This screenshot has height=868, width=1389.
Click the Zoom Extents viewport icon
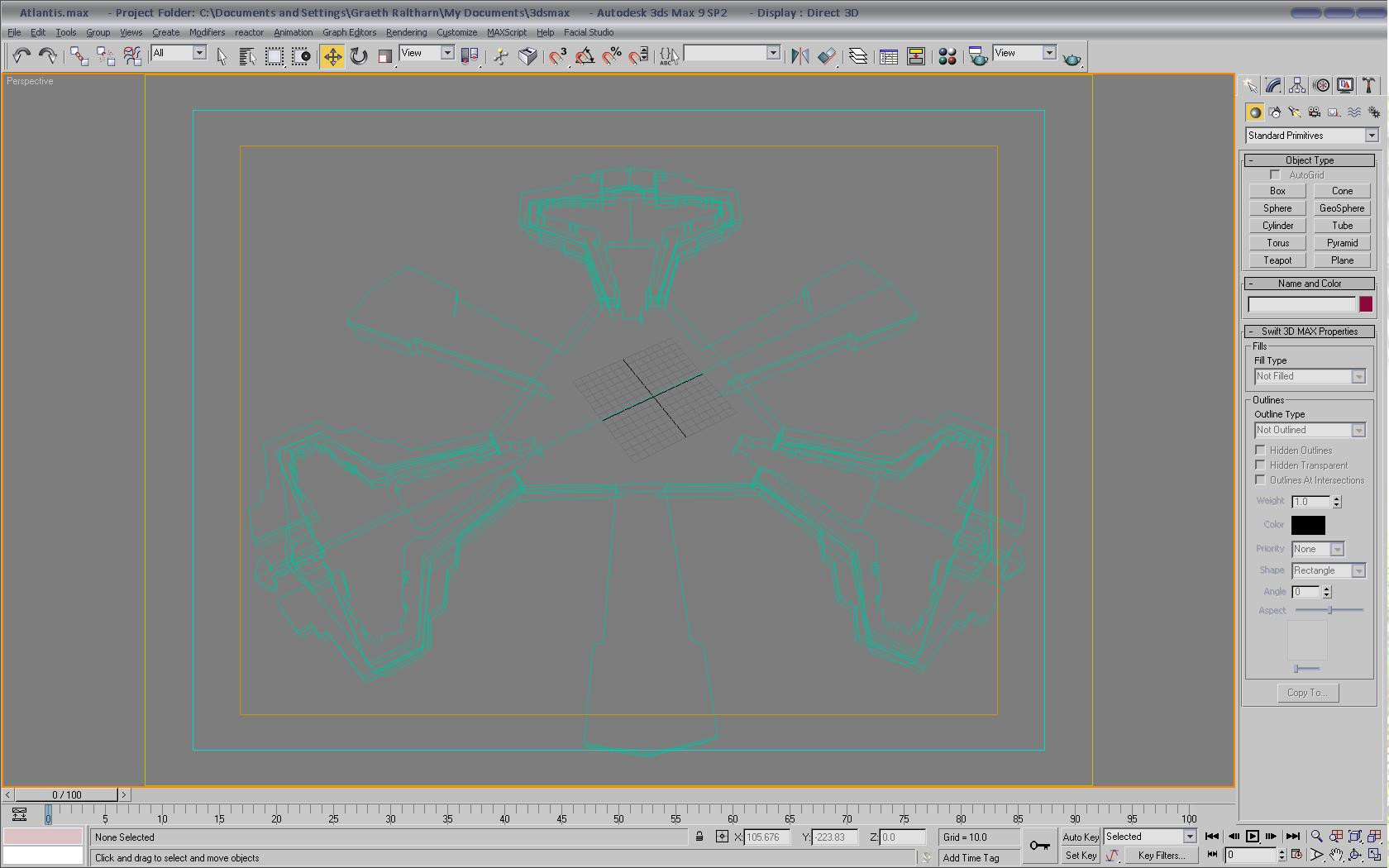click(x=1355, y=837)
